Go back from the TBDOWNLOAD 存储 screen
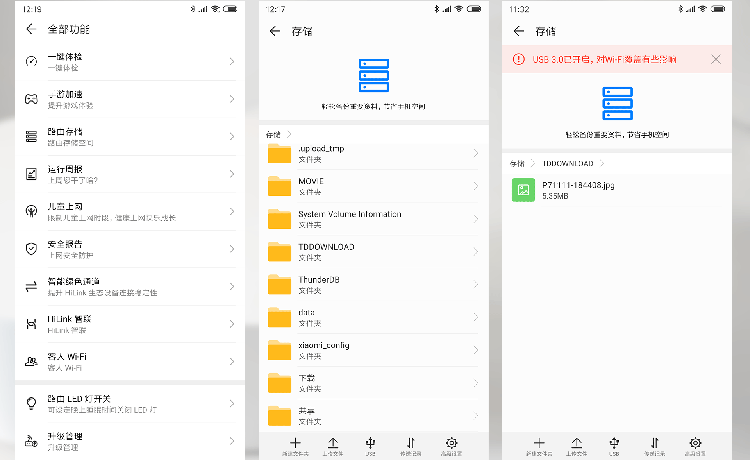 pyautogui.click(x=518, y=31)
